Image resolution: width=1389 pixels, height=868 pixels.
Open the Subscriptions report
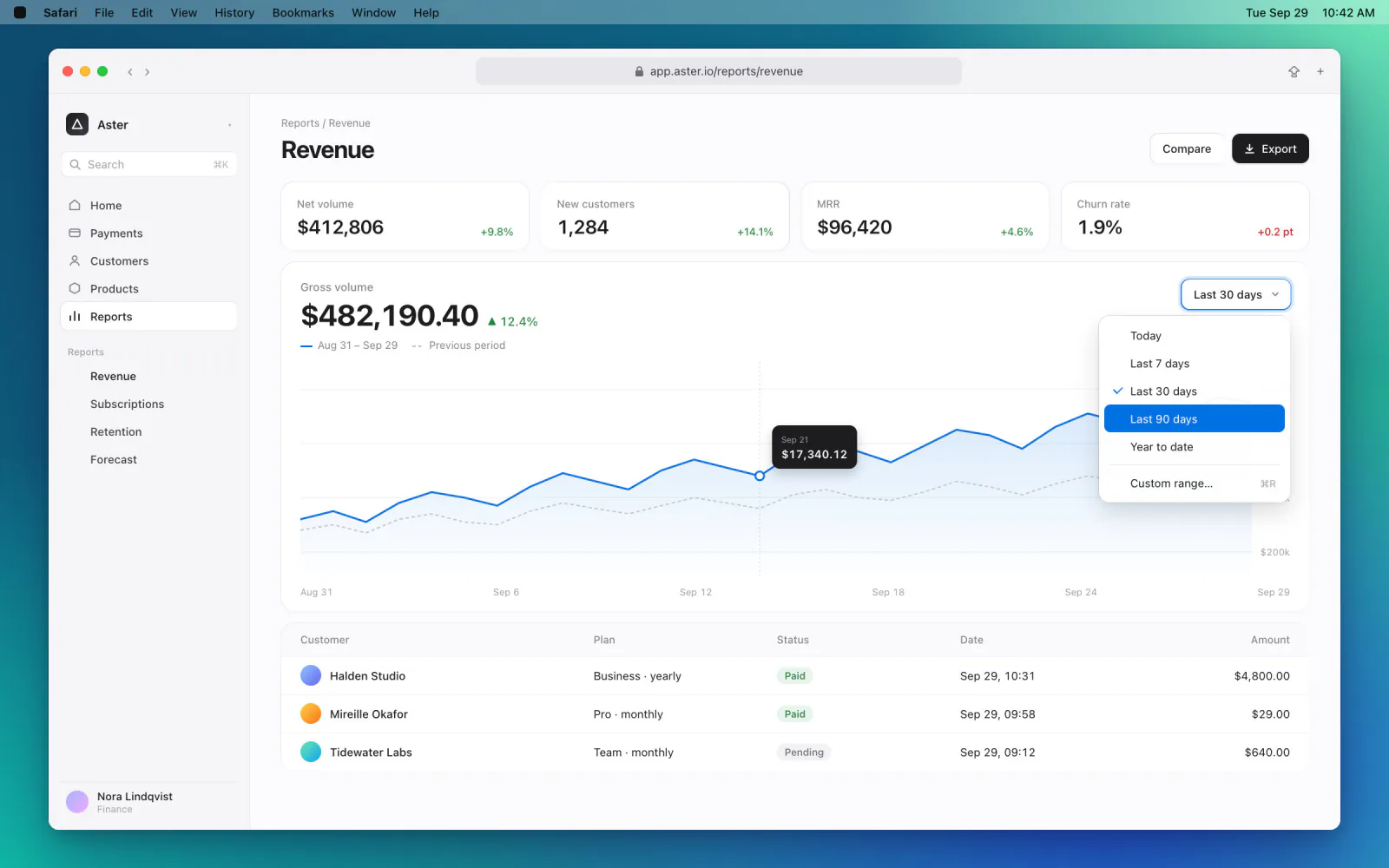tap(127, 404)
